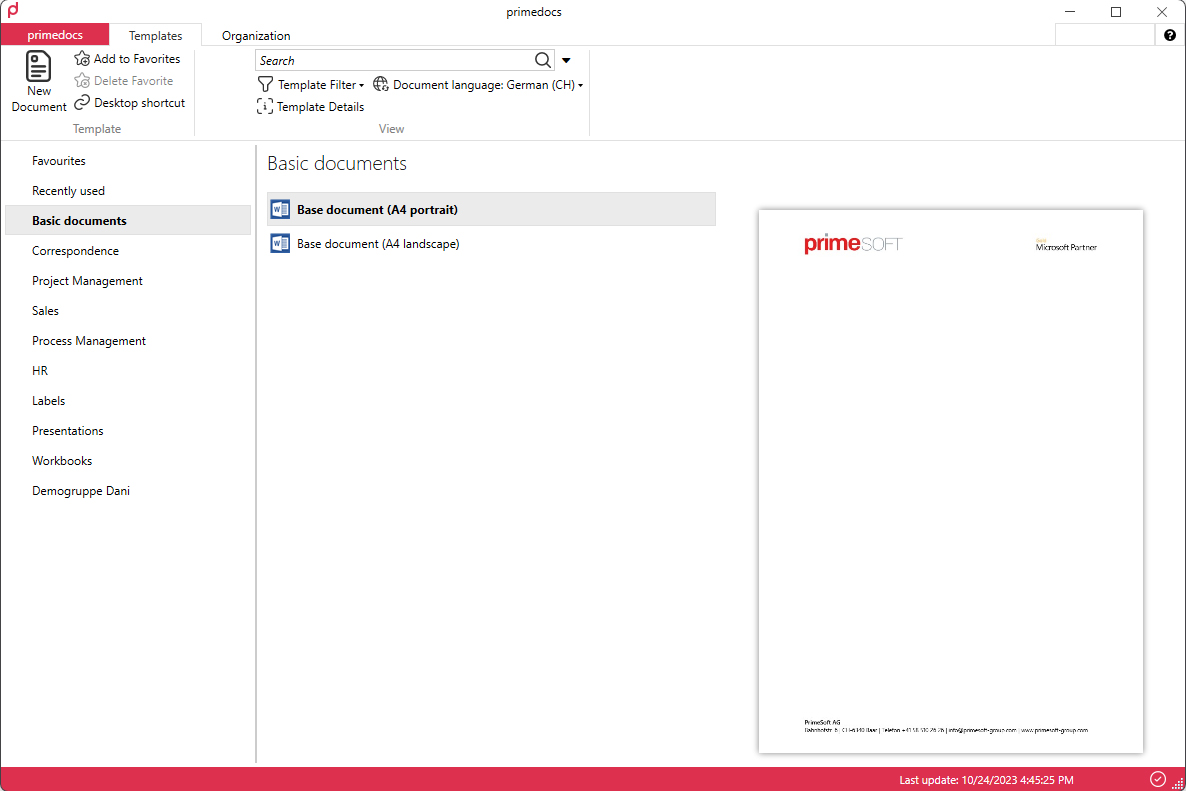Image resolution: width=1186 pixels, height=791 pixels.
Task: Switch to the Organization tab
Action: click(x=255, y=35)
